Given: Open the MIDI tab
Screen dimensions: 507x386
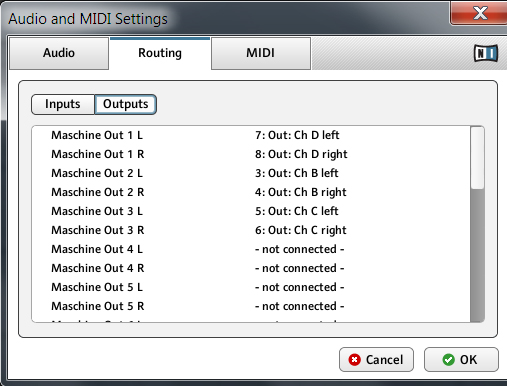Looking at the screenshot, I should tap(261, 53).
